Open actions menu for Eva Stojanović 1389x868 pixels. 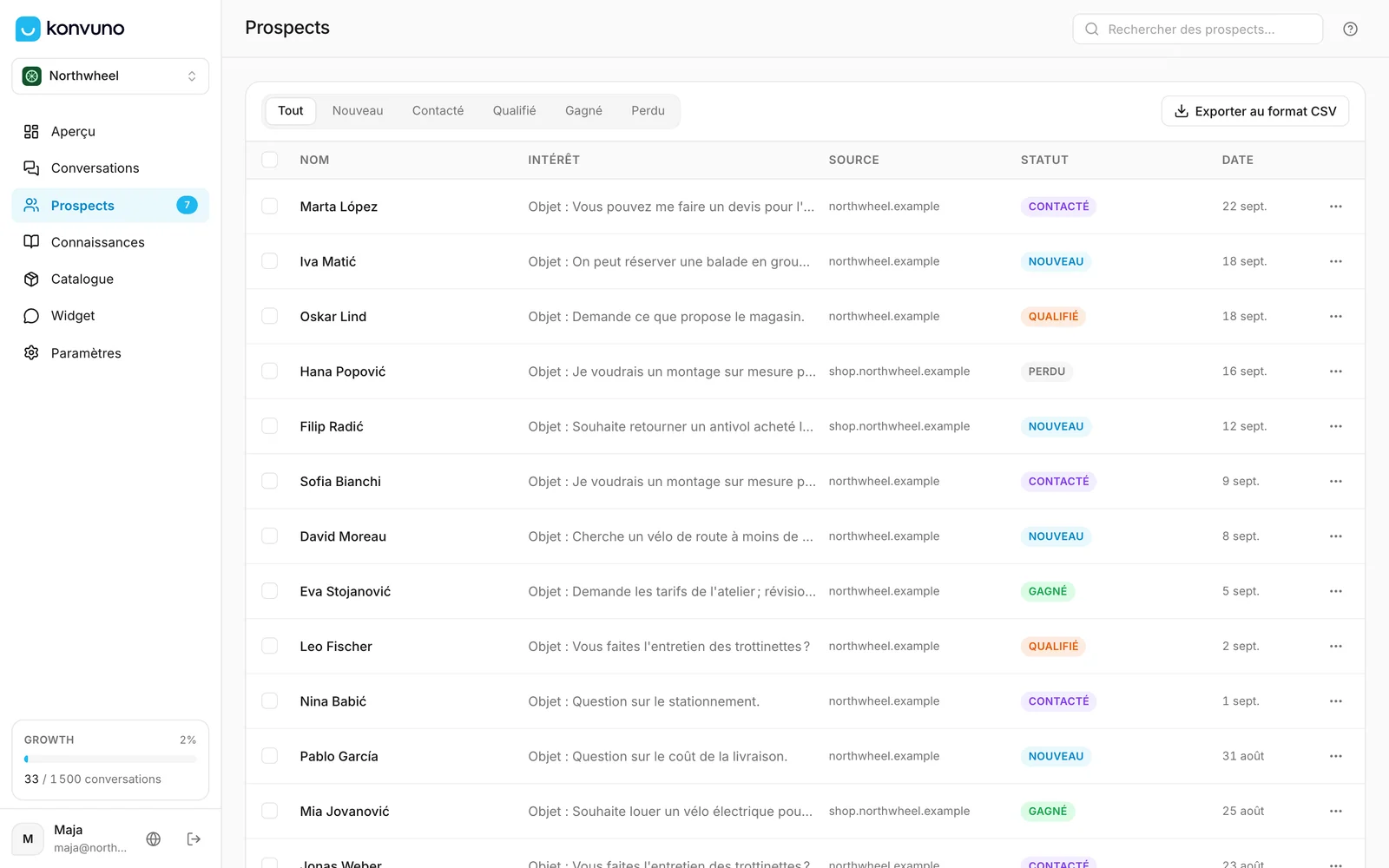tap(1335, 591)
